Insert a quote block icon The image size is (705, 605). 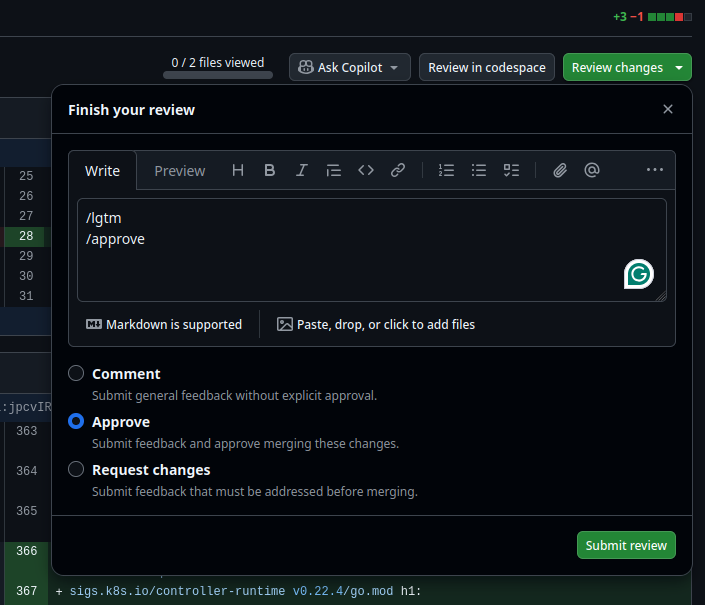(x=334, y=170)
